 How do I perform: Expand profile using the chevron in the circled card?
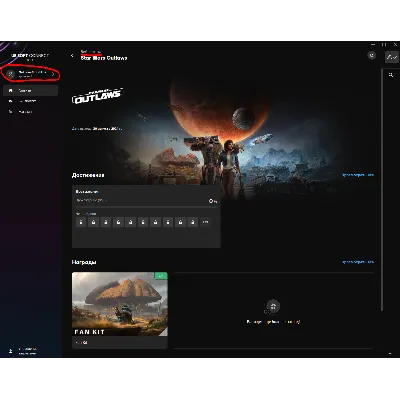[x=53, y=74]
